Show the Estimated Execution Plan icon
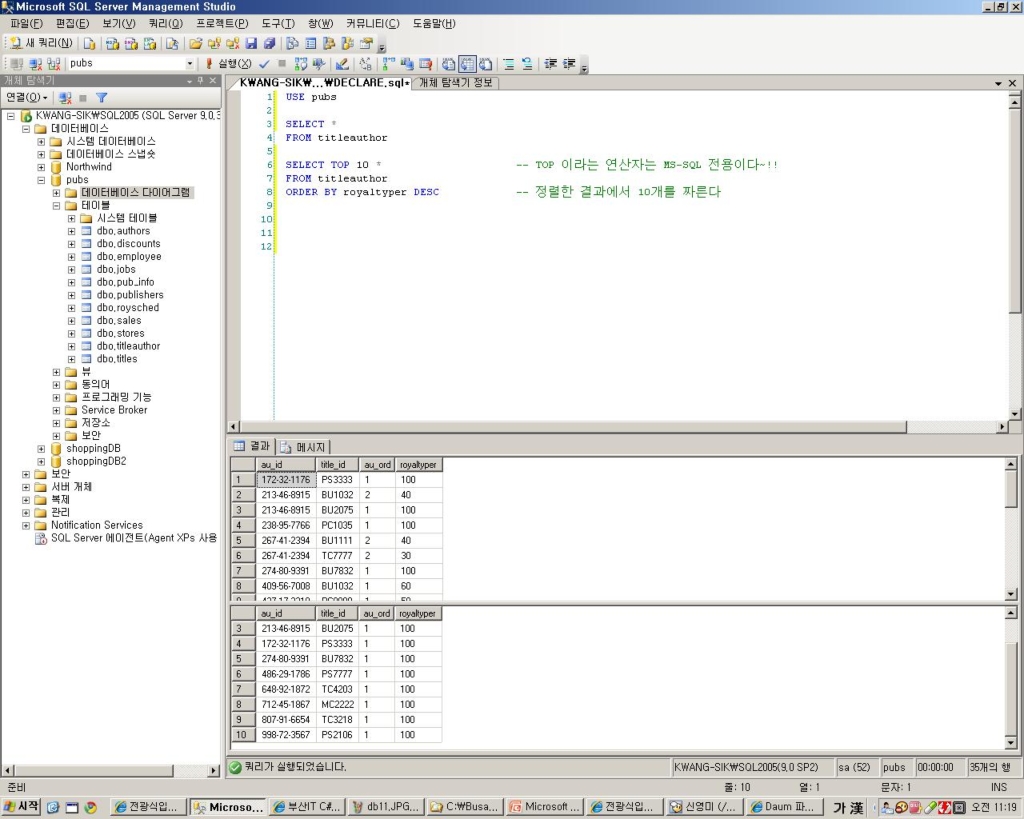Viewport: 1024px width, 819px height. click(300, 63)
